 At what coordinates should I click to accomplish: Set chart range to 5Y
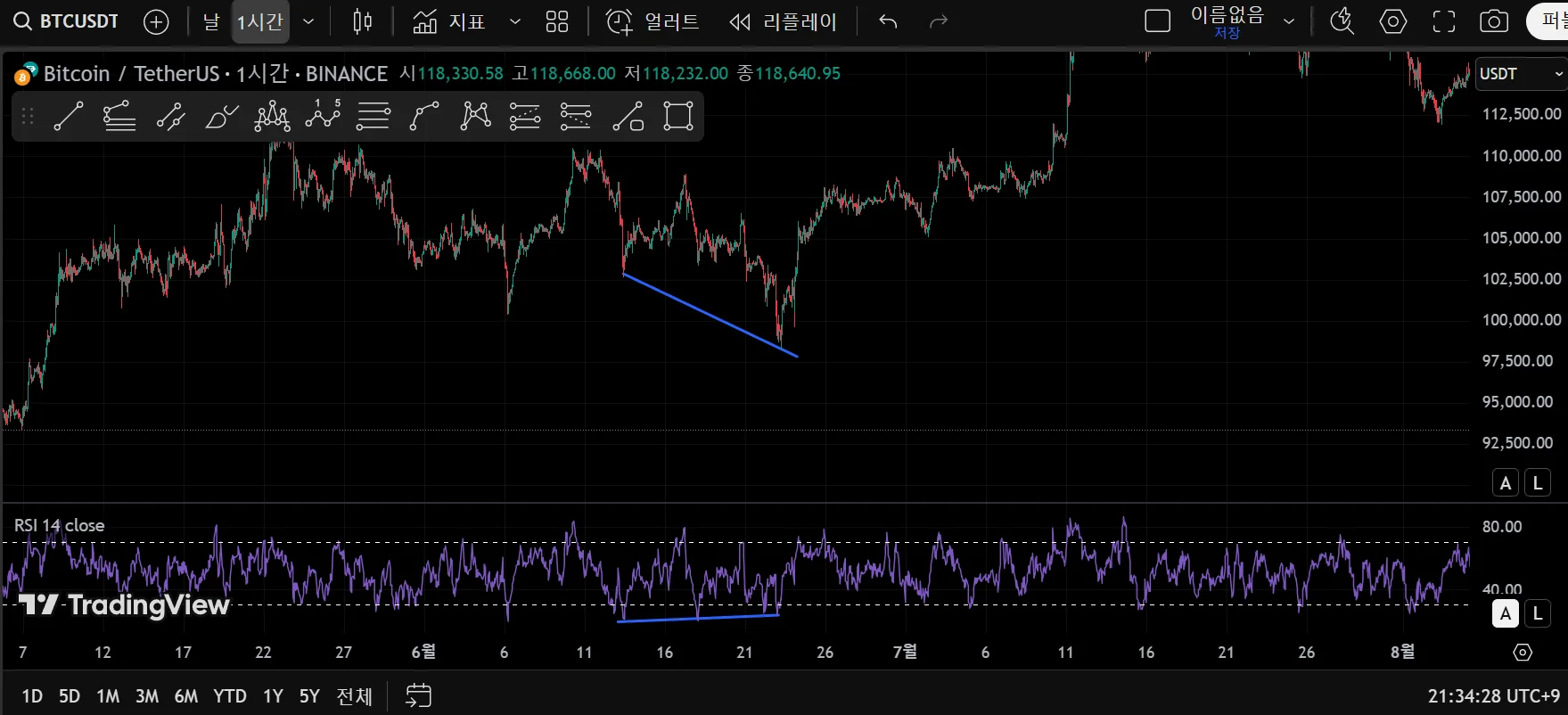[309, 696]
